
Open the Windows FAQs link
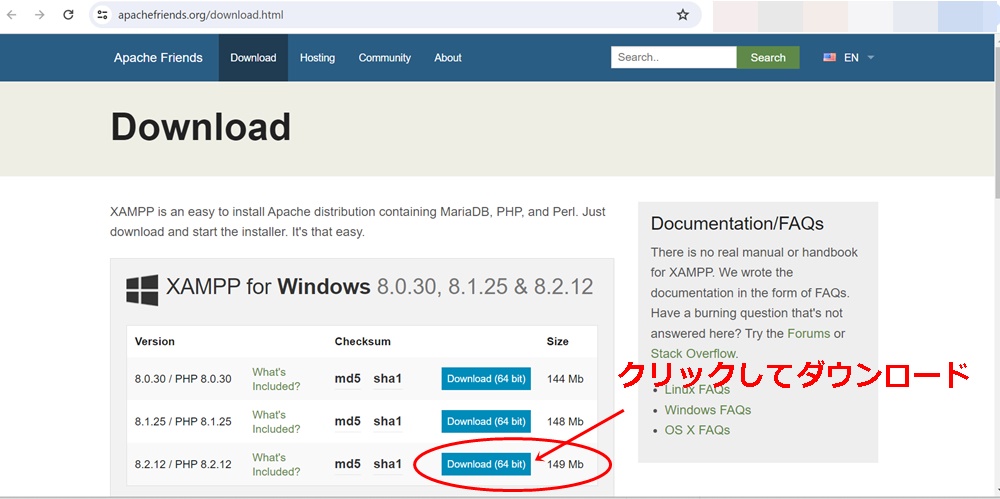708,410
